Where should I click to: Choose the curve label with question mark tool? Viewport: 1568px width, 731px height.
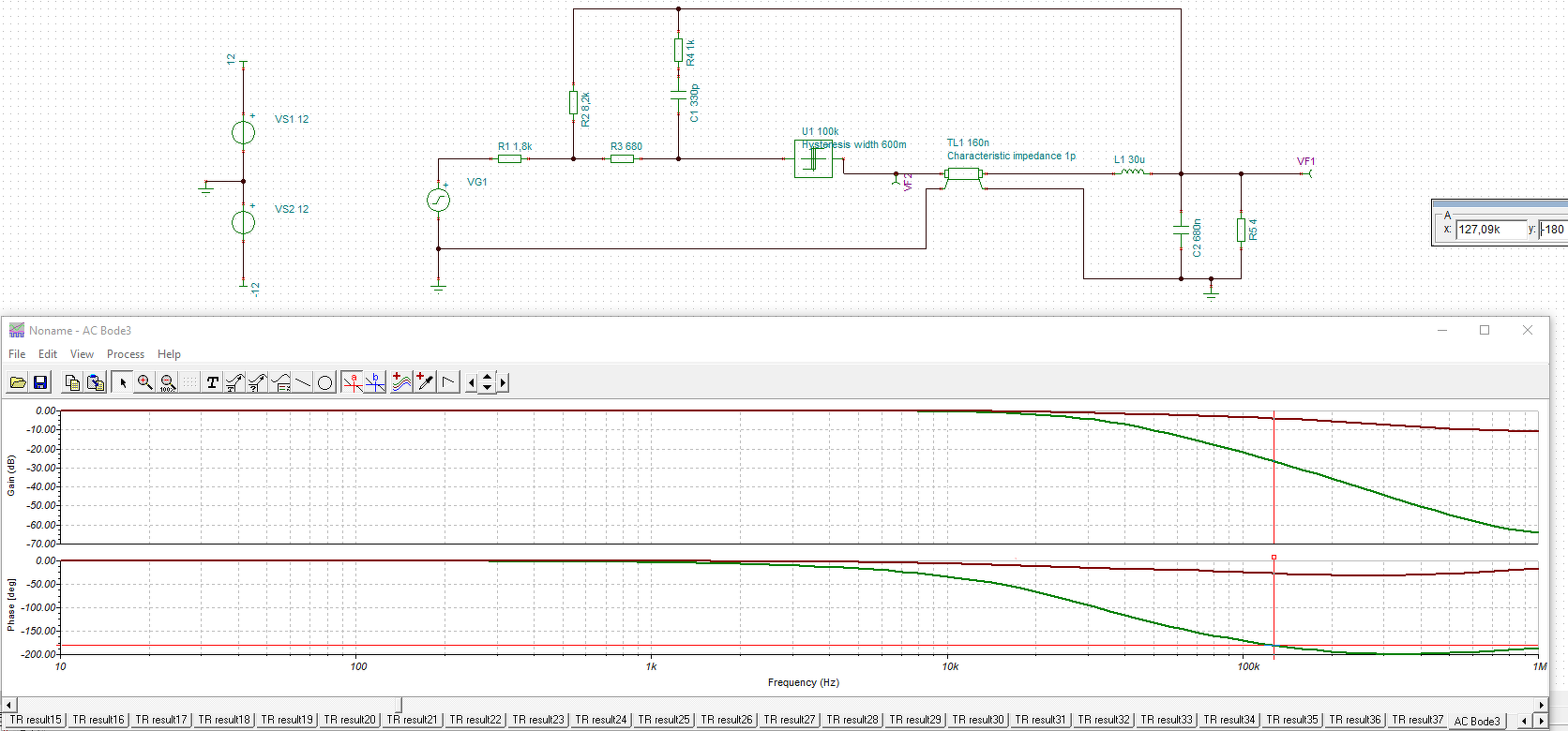pyautogui.click(x=258, y=382)
